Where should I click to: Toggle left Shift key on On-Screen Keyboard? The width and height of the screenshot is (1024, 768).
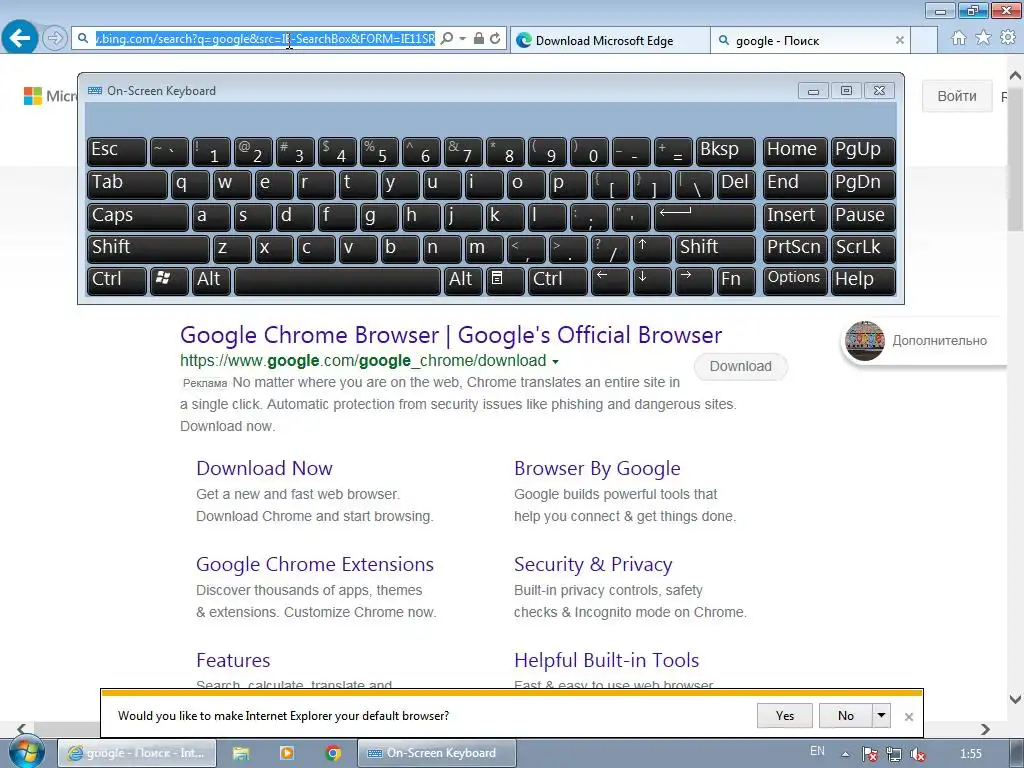coord(148,249)
